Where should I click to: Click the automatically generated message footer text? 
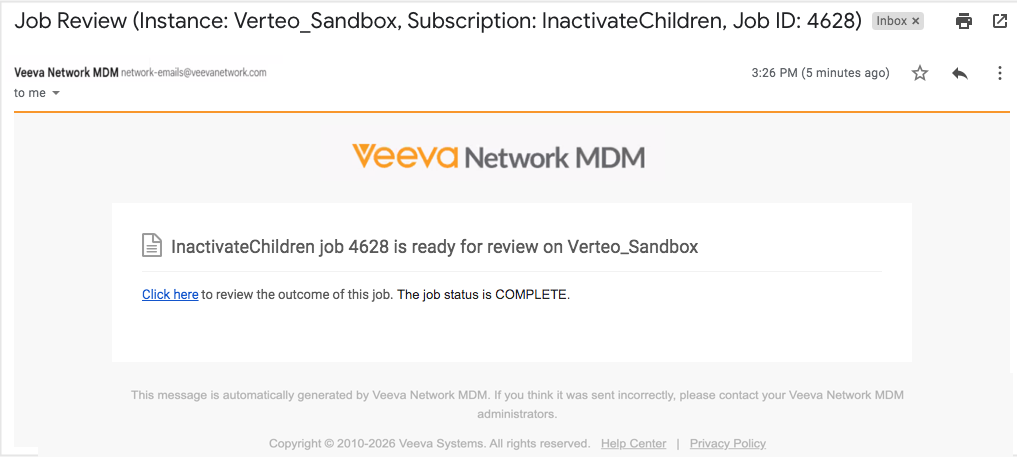click(x=517, y=404)
